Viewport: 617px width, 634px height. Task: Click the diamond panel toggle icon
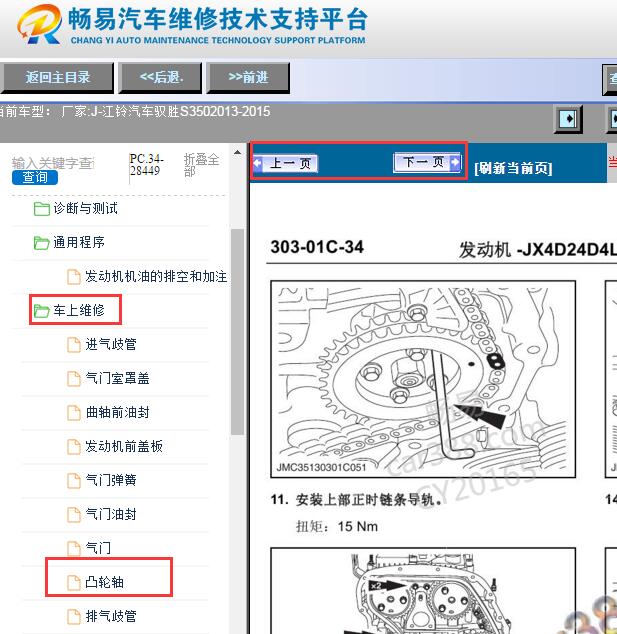(x=568, y=119)
